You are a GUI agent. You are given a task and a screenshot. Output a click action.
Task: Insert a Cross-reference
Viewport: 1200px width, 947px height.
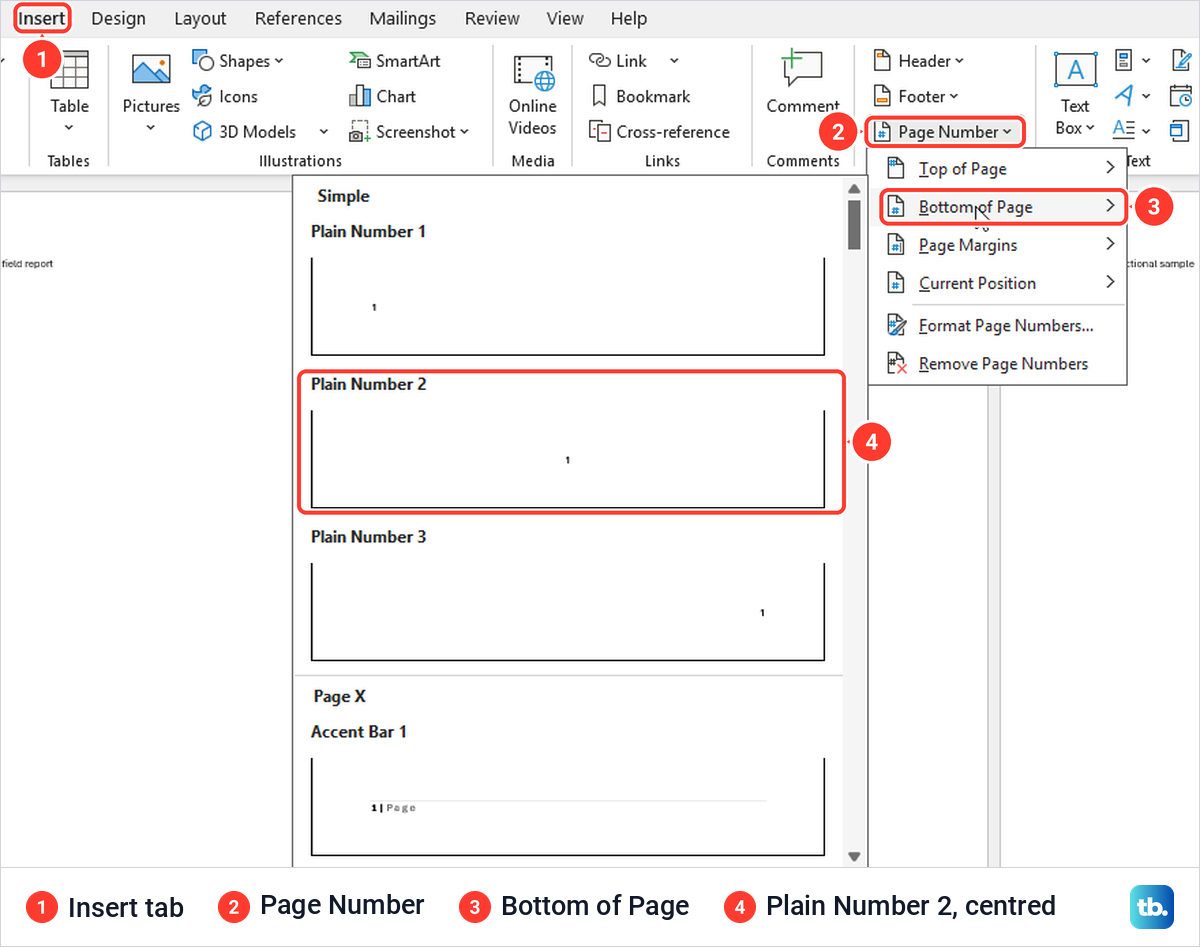tap(660, 131)
